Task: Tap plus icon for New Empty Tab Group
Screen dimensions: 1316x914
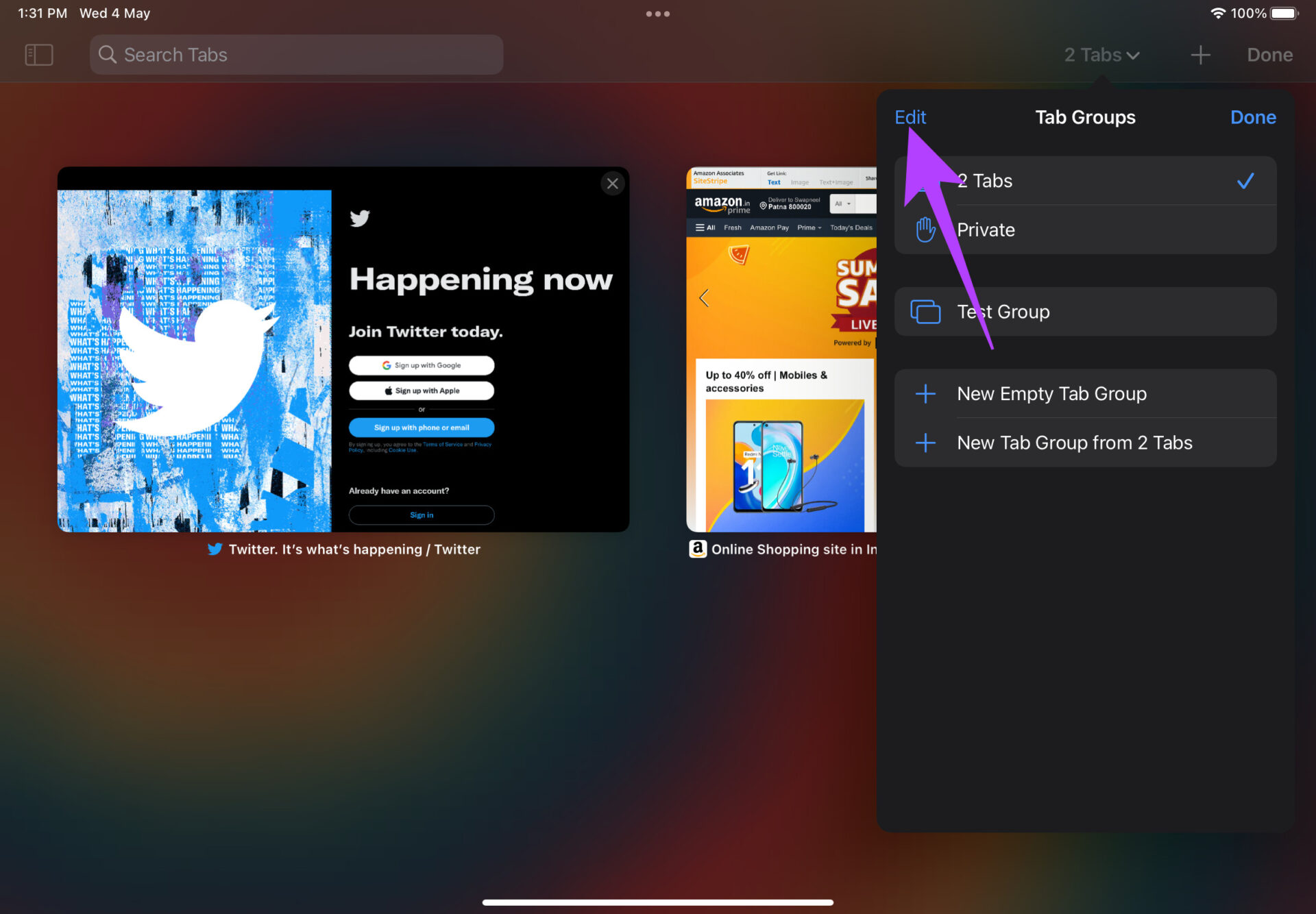Action: (x=925, y=394)
